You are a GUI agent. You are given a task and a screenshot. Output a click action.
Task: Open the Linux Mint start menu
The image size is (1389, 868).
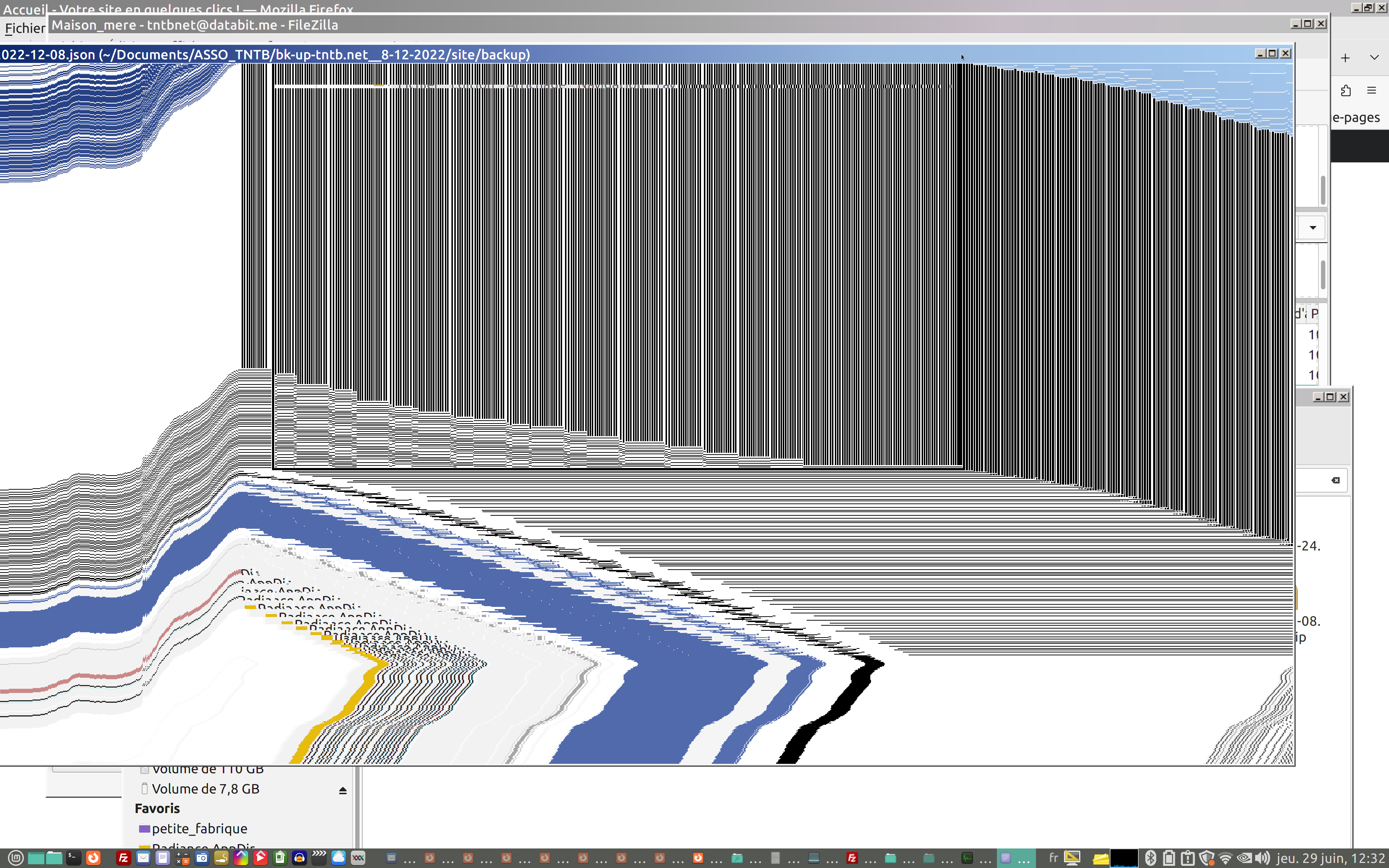click(16, 858)
